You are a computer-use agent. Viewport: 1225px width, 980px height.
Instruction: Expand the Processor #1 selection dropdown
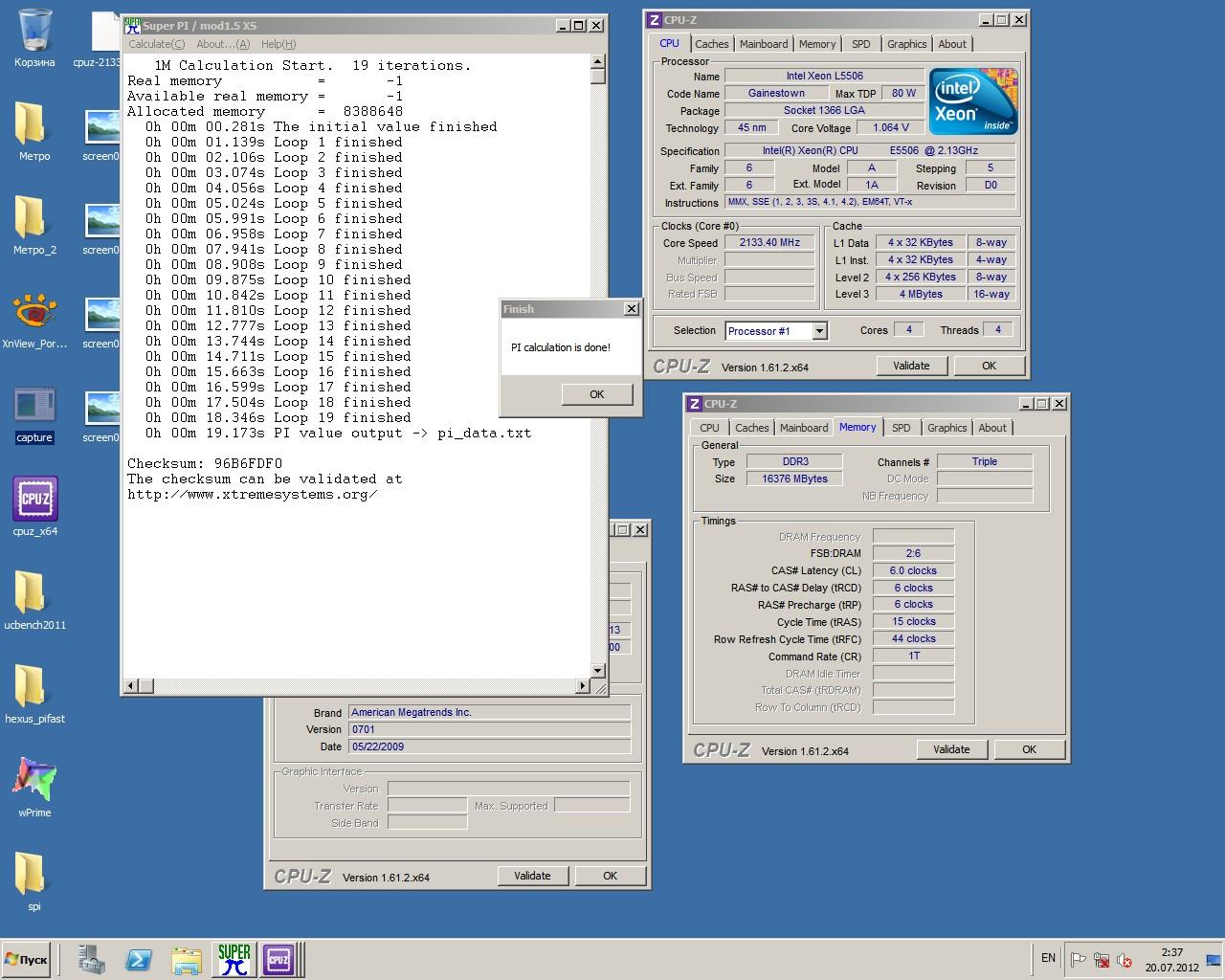click(819, 331)
